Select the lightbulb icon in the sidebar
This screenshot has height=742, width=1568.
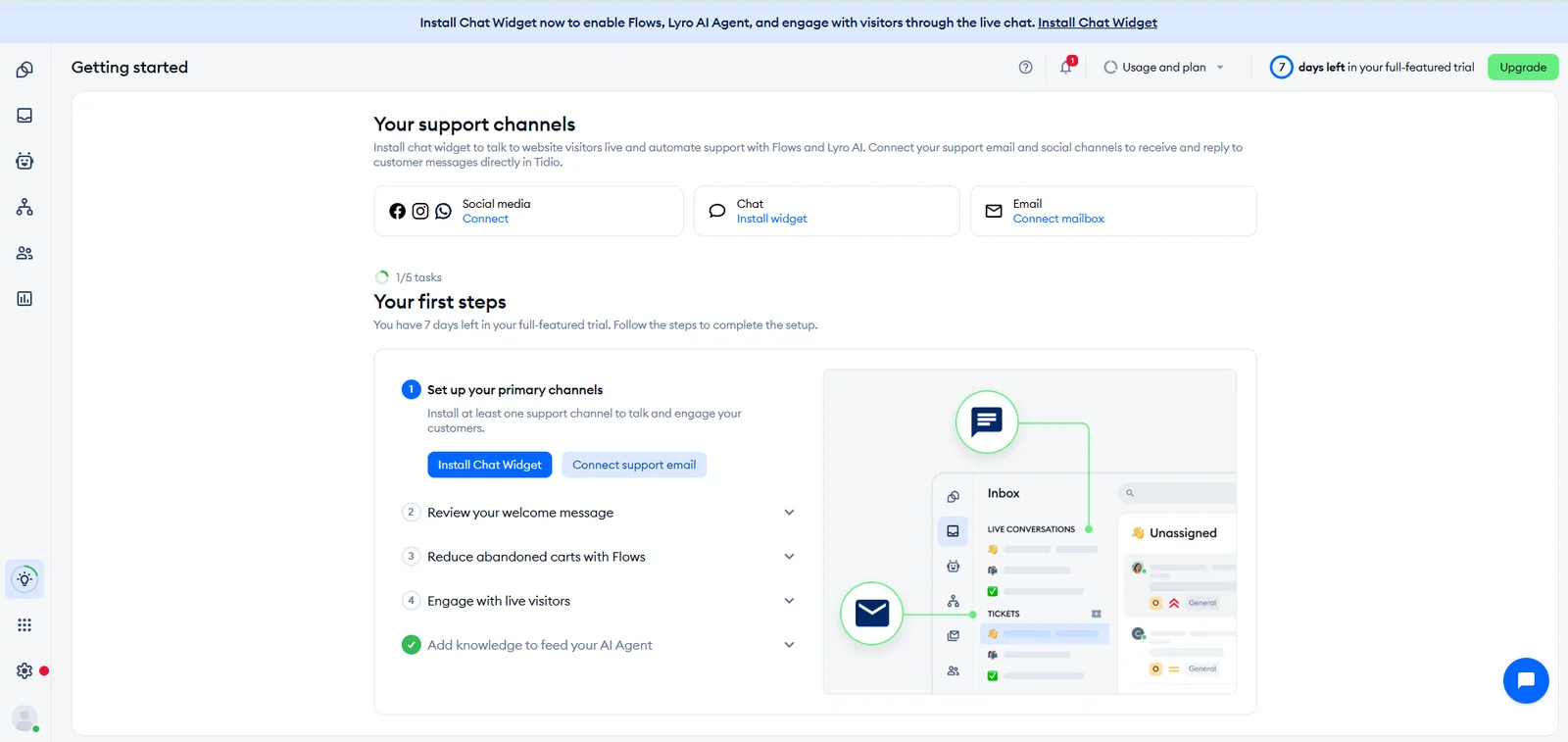pyautogui.click(x=24, y=579)
